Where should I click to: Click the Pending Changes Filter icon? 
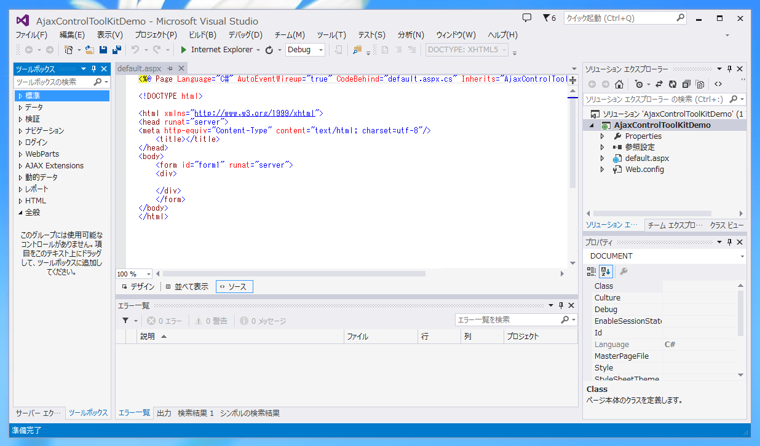[639, 84]
